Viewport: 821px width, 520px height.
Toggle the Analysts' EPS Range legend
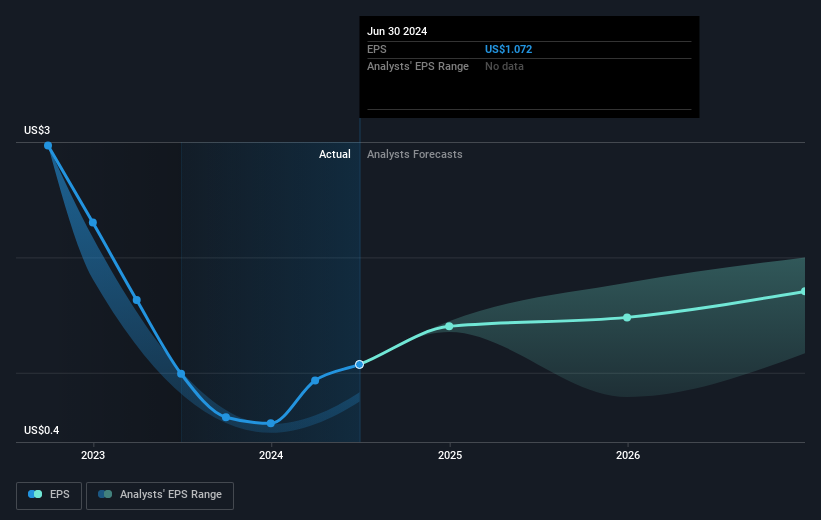coord(160,495)
